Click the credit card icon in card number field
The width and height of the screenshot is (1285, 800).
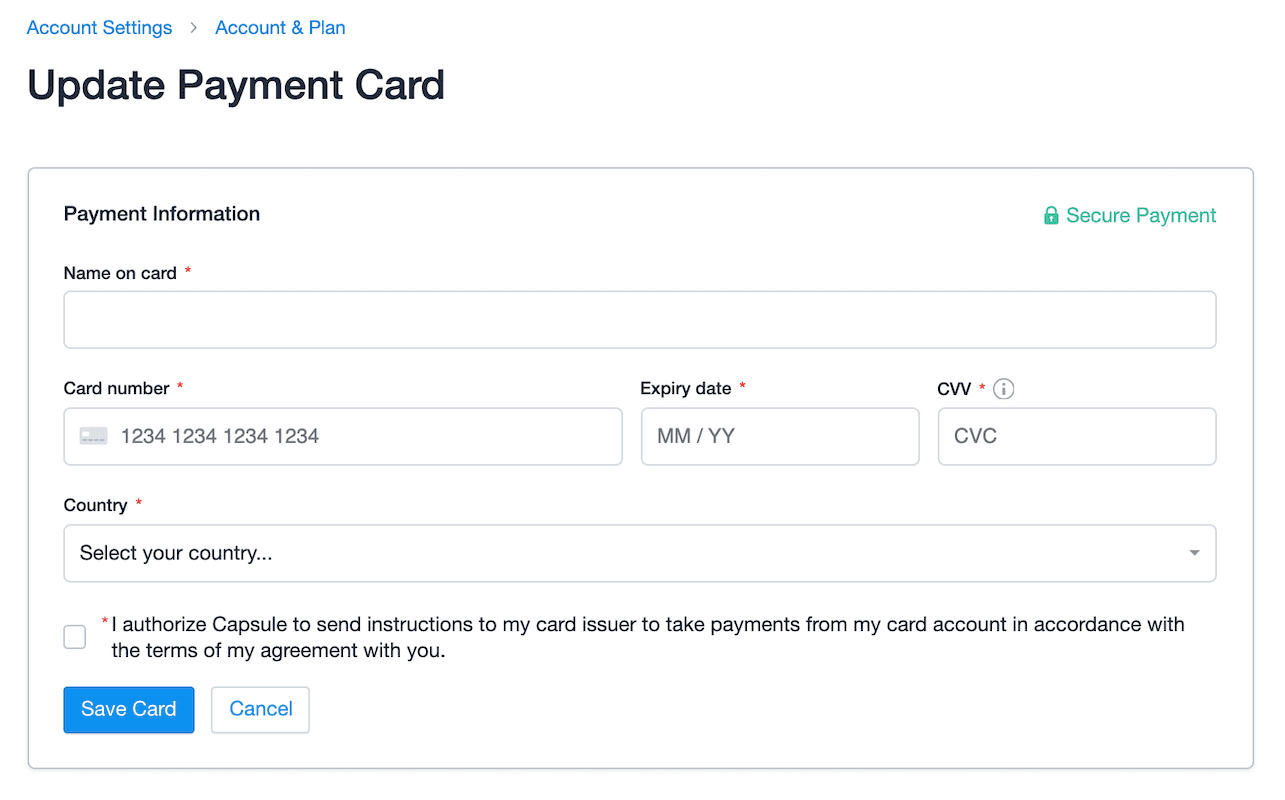(94, 436)
